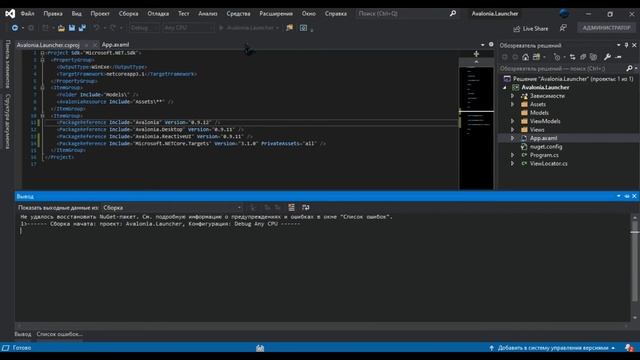Click in the Visual Studio search box
The width and height of the screenshot is (640, 360).
click(x=402, y=13)
